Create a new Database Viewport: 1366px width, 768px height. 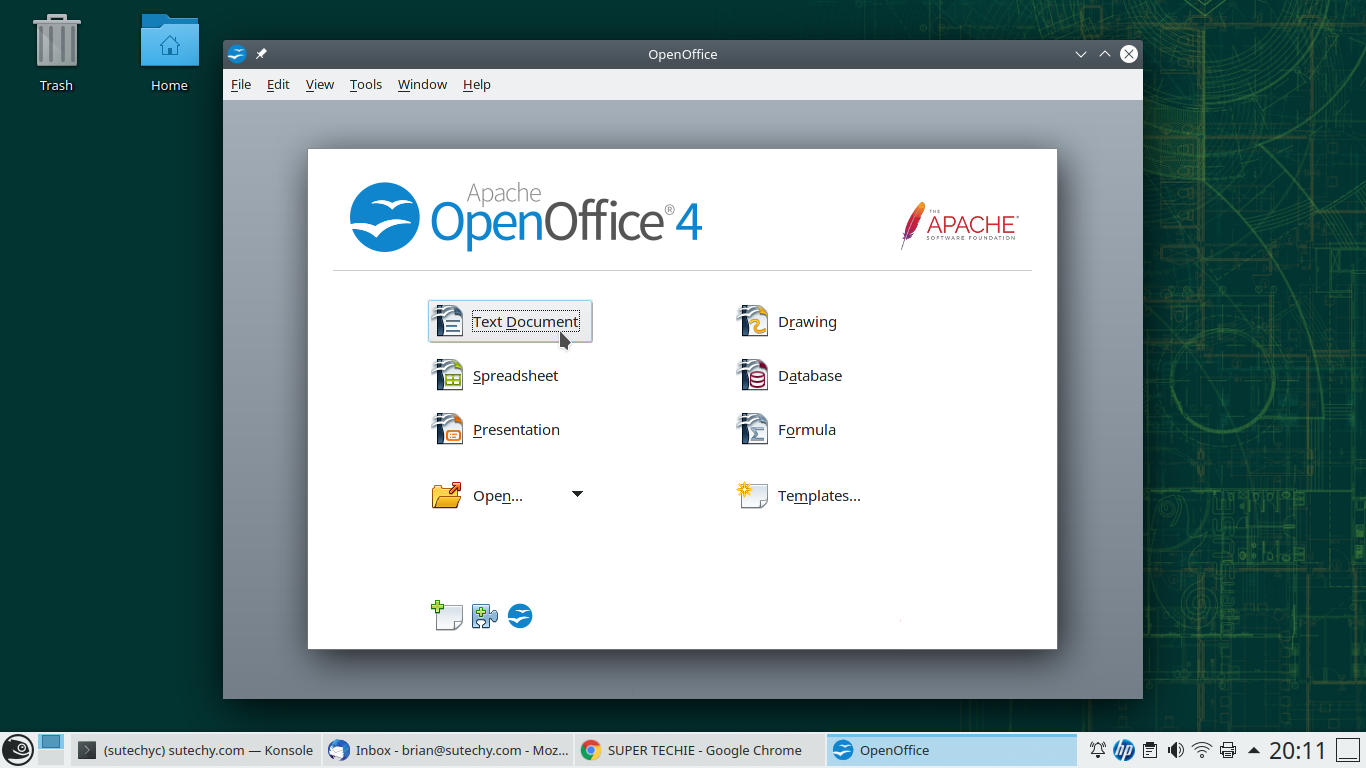pyautogui.click(x=789, y=376)
